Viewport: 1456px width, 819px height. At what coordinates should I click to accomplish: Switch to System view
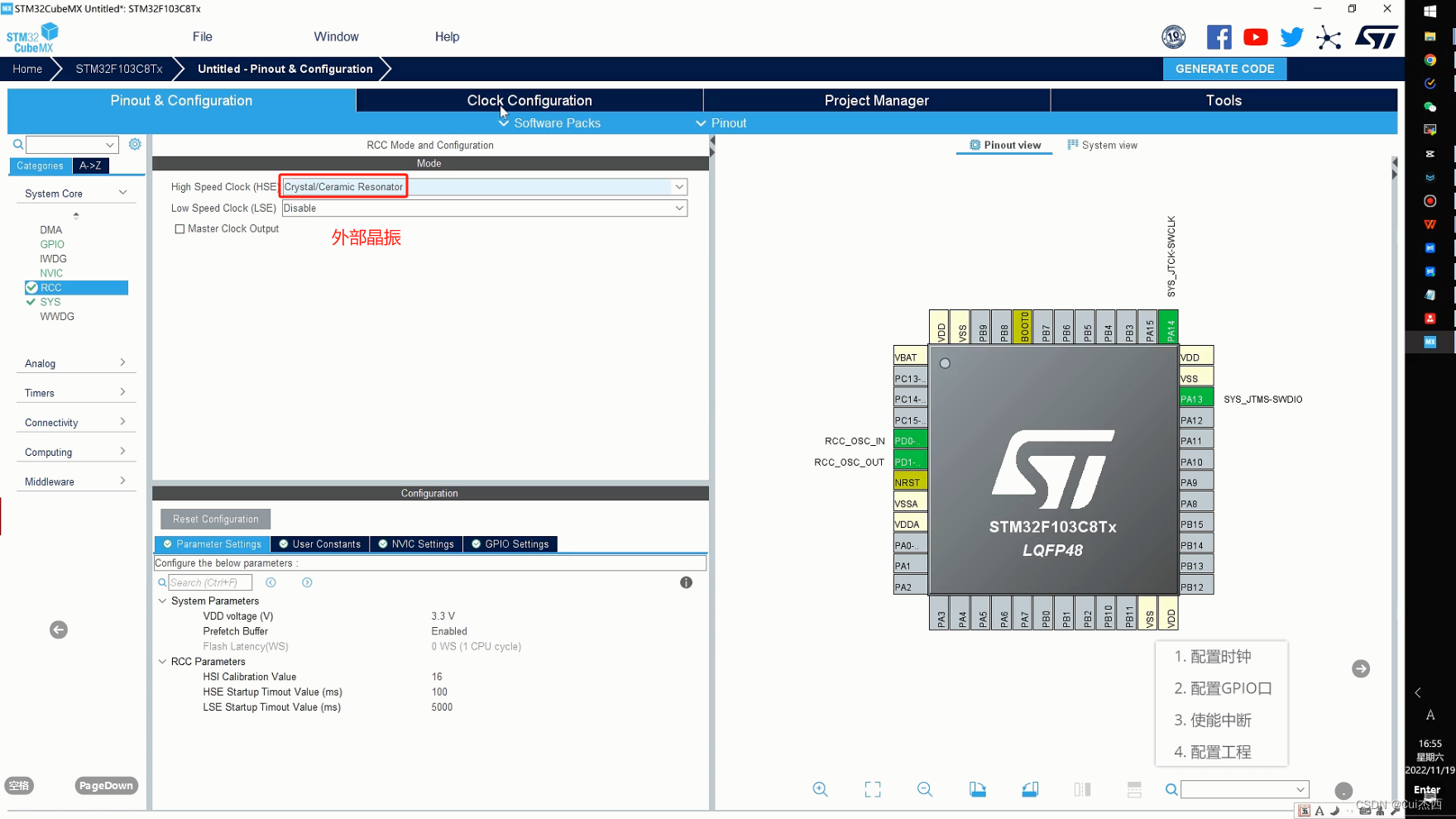click(1102, 145)
